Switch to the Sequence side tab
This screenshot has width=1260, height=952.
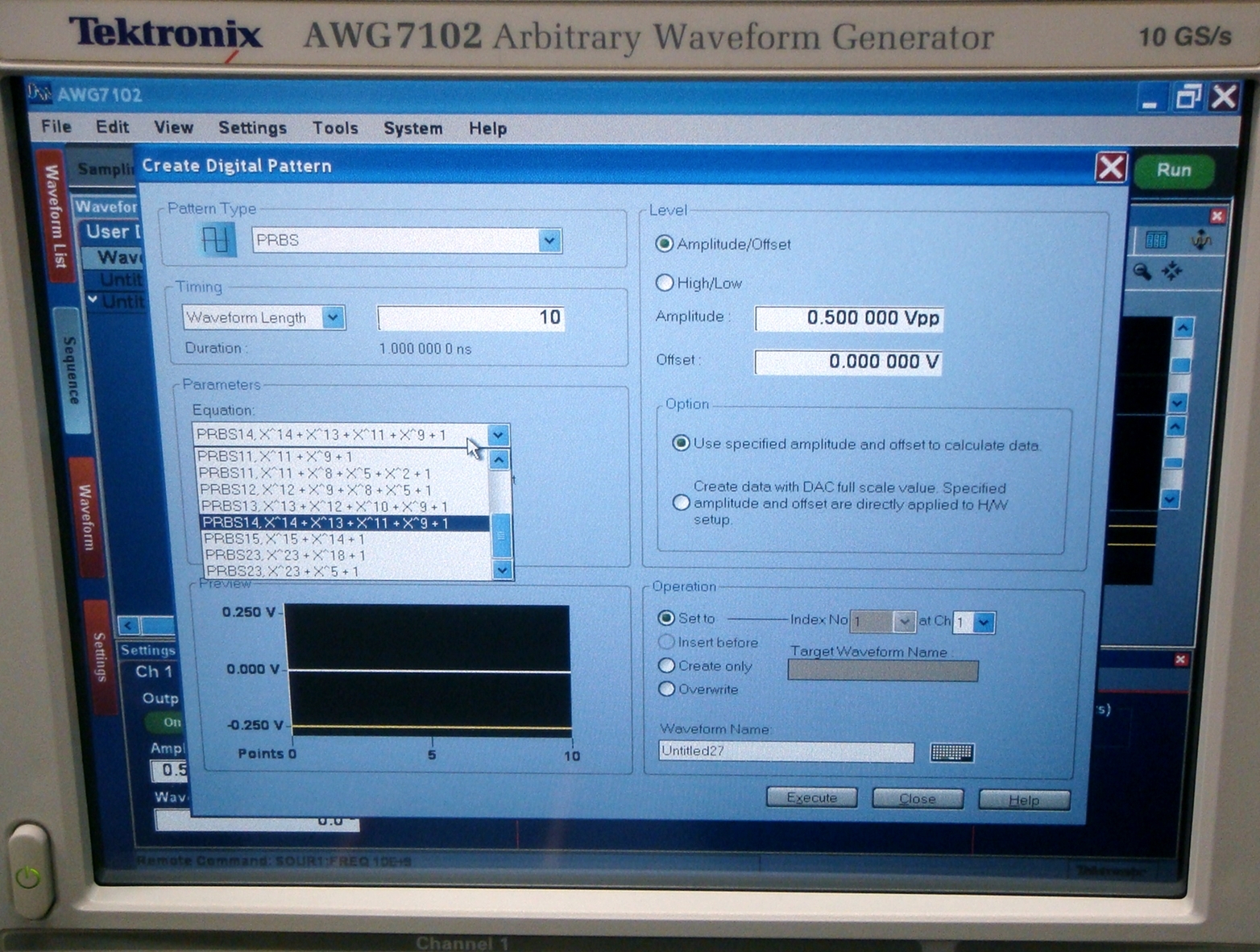coord(72,370)
